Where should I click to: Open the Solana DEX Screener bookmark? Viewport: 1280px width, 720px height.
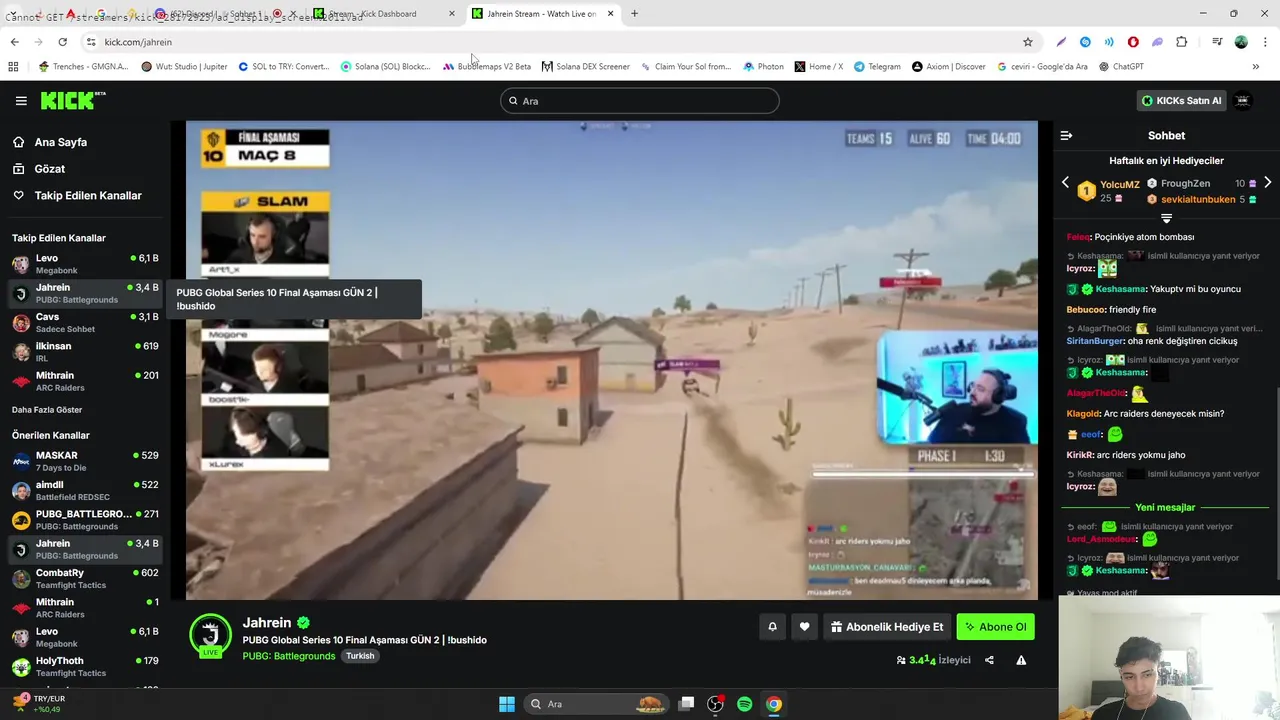[585, 66]
